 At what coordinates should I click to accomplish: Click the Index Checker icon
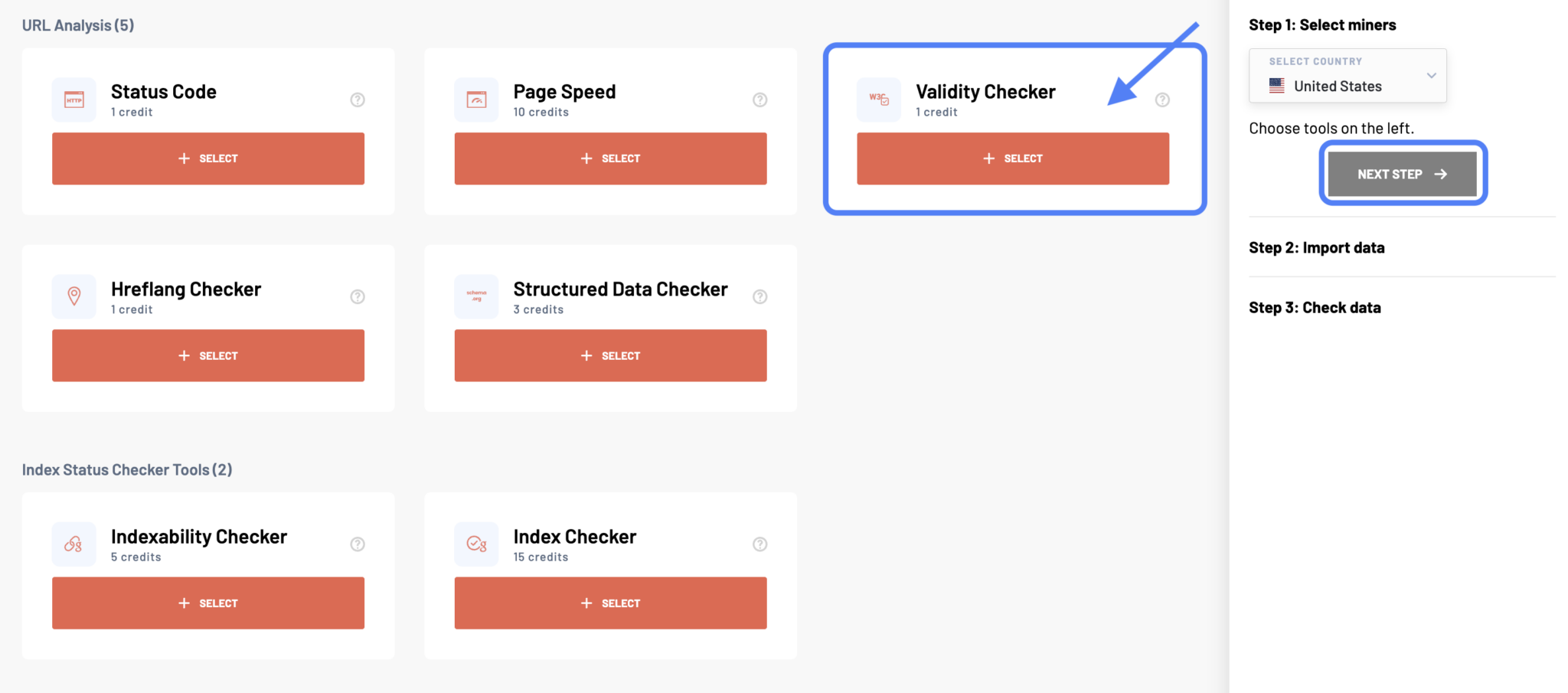point(476,544)
